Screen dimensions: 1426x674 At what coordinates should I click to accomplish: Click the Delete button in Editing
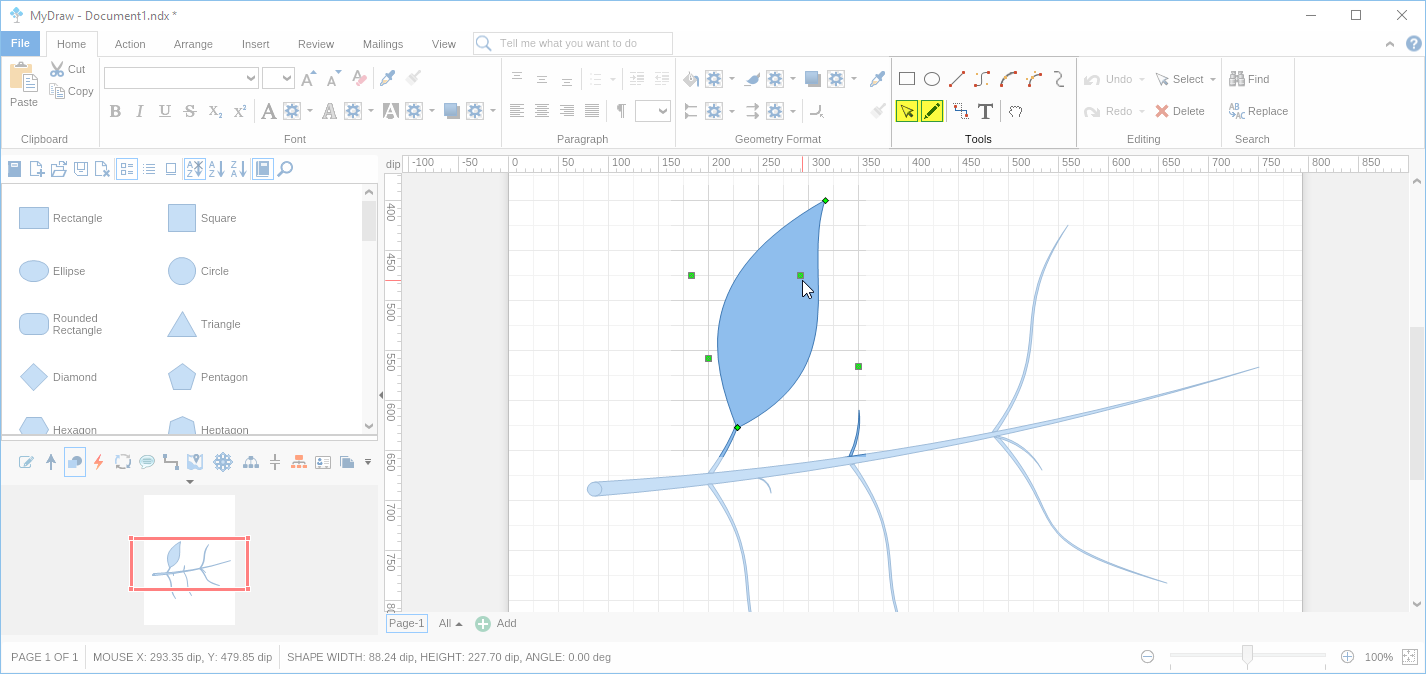point(1179,111)
